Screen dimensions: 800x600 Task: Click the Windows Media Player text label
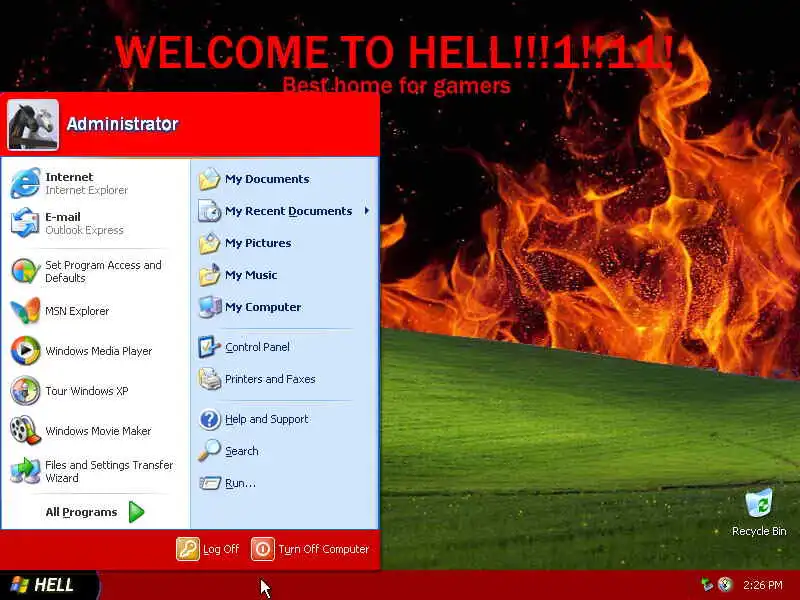[99, 351]
